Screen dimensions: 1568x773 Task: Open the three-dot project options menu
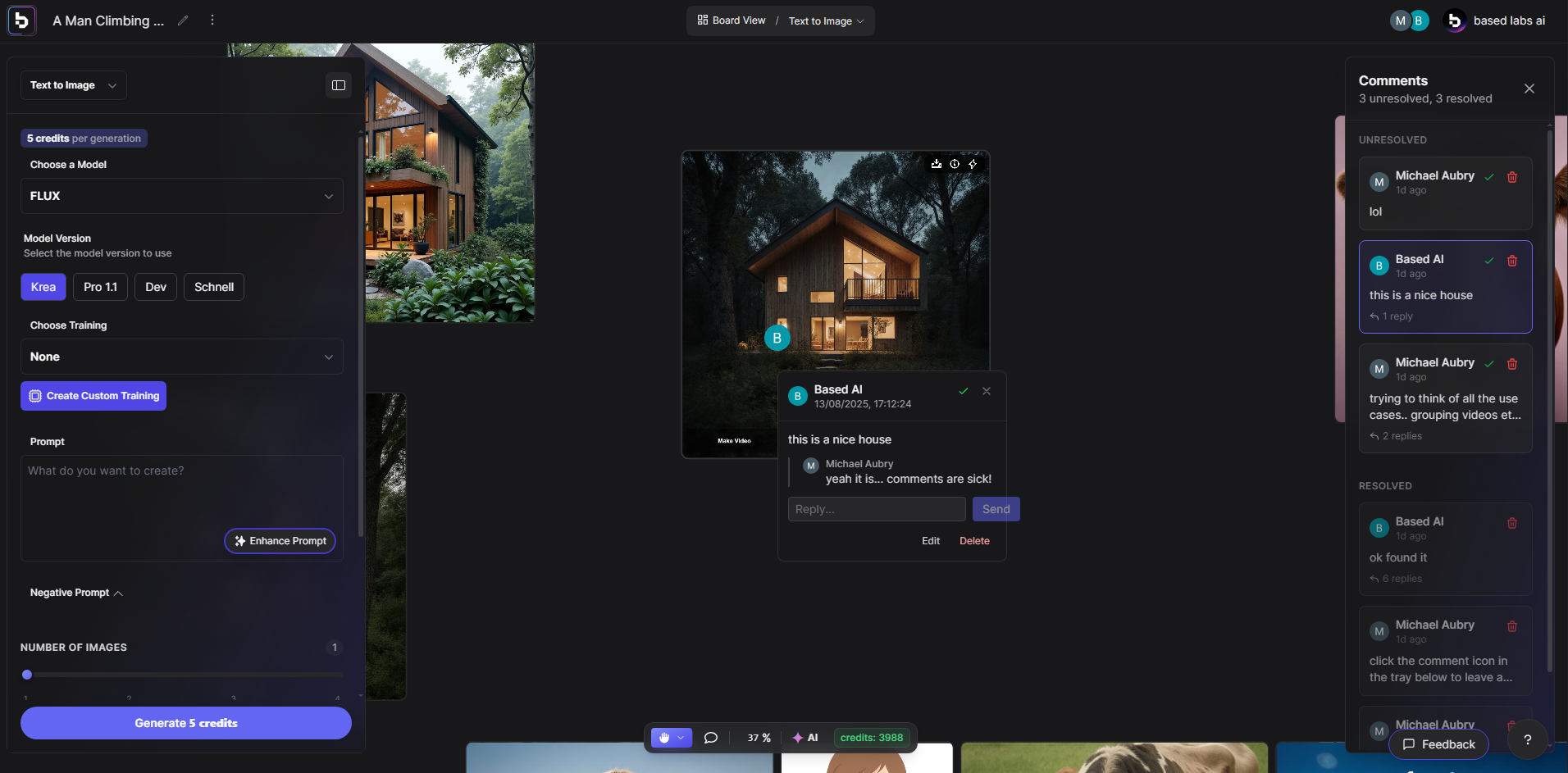[212, 20]
